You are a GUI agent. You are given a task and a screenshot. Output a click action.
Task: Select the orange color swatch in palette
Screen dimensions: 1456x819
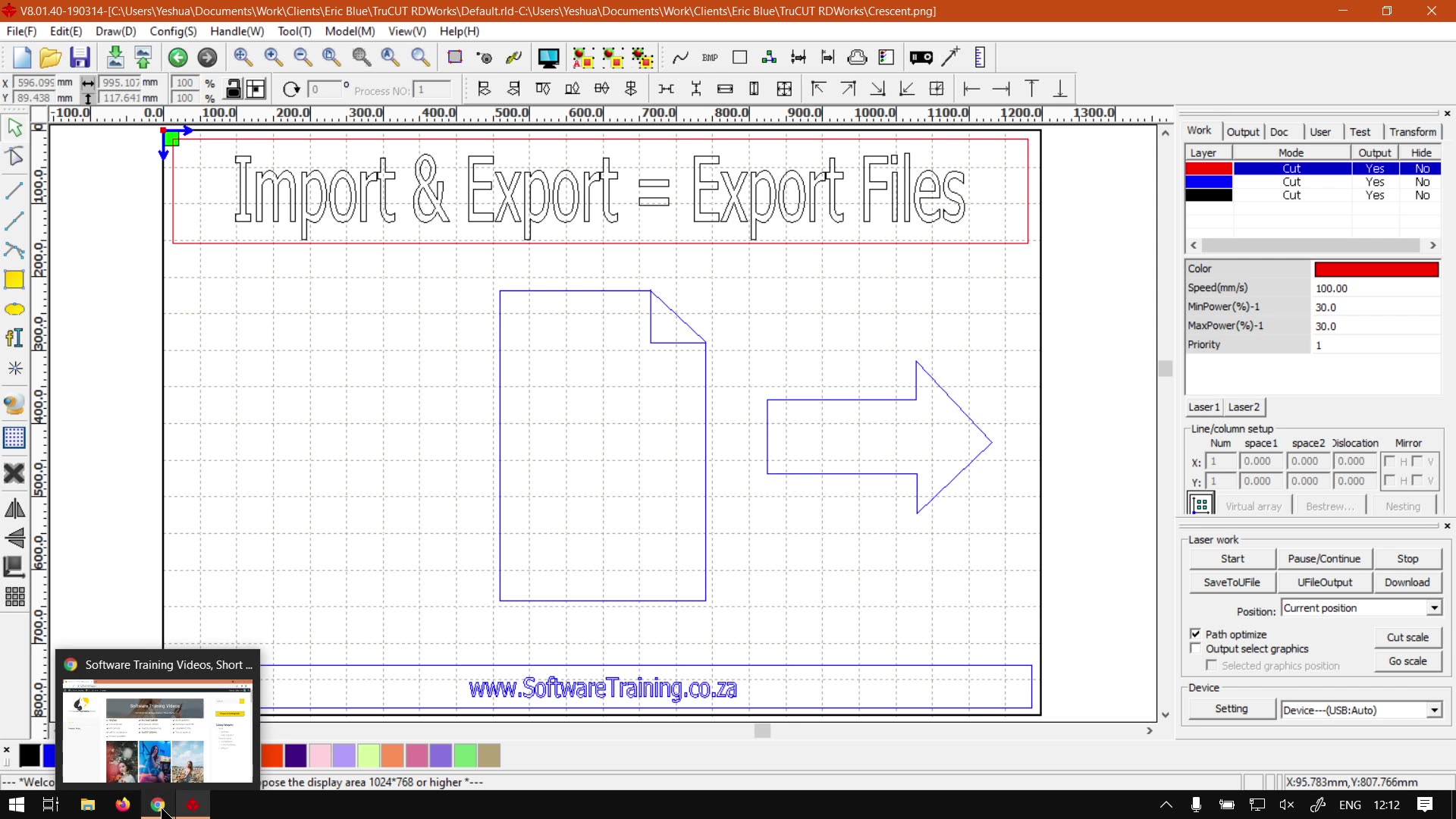click(x=392, y=755)
